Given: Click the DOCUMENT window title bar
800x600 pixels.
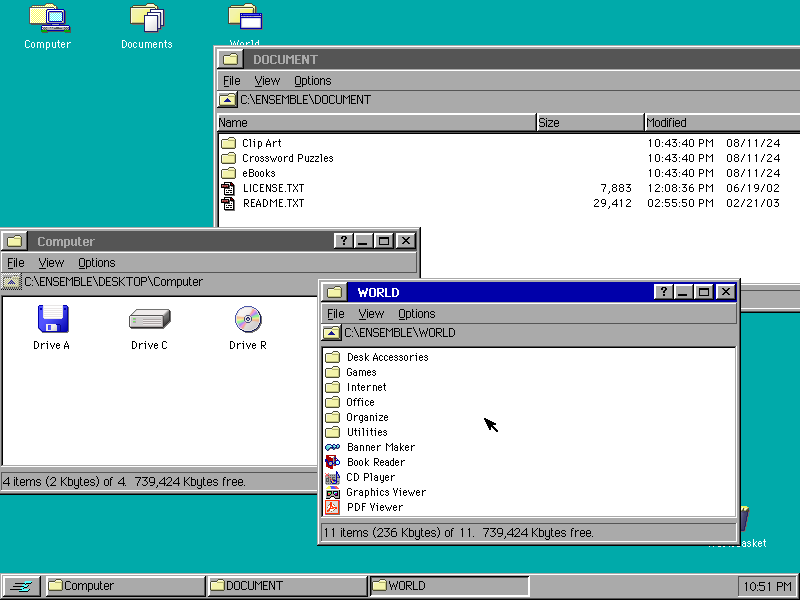Looking at the screenshot, I should [x=520, y=59].
